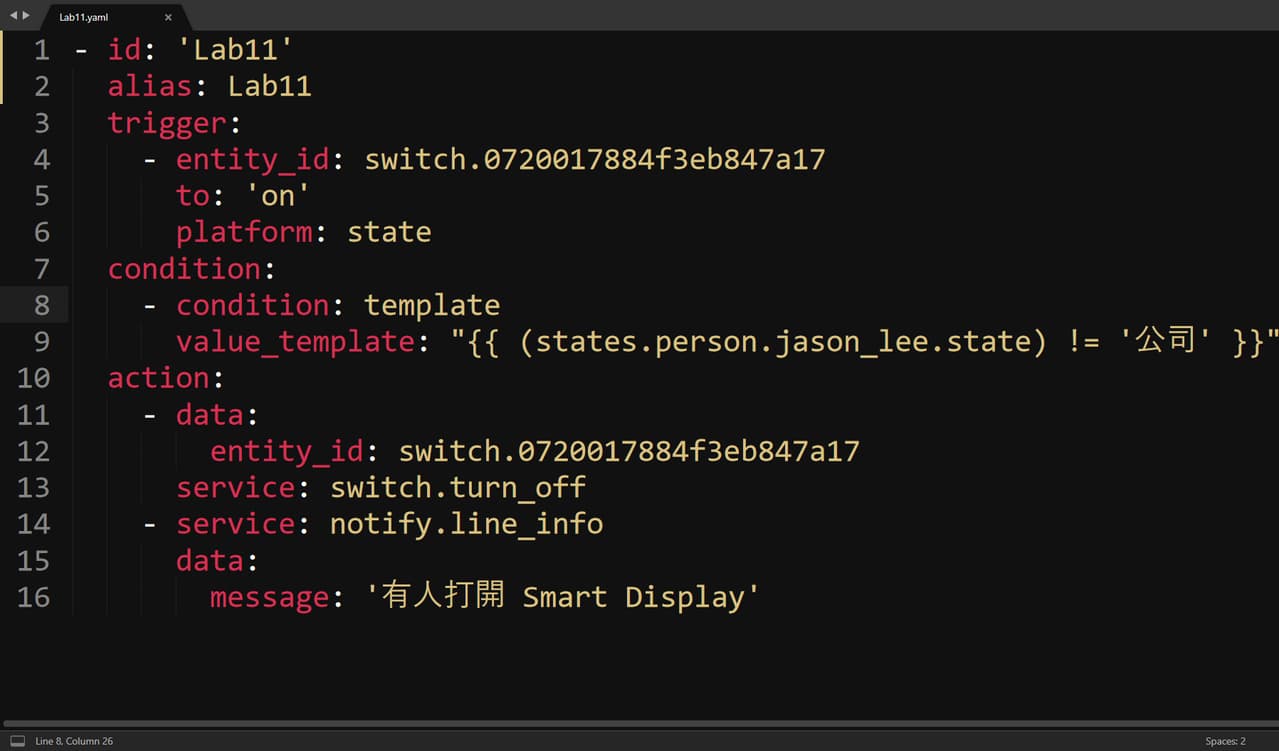Click line number 16 in the gutter
Image resolution: width=1279 pixels, height=751 pixels.
click(33, 597)
